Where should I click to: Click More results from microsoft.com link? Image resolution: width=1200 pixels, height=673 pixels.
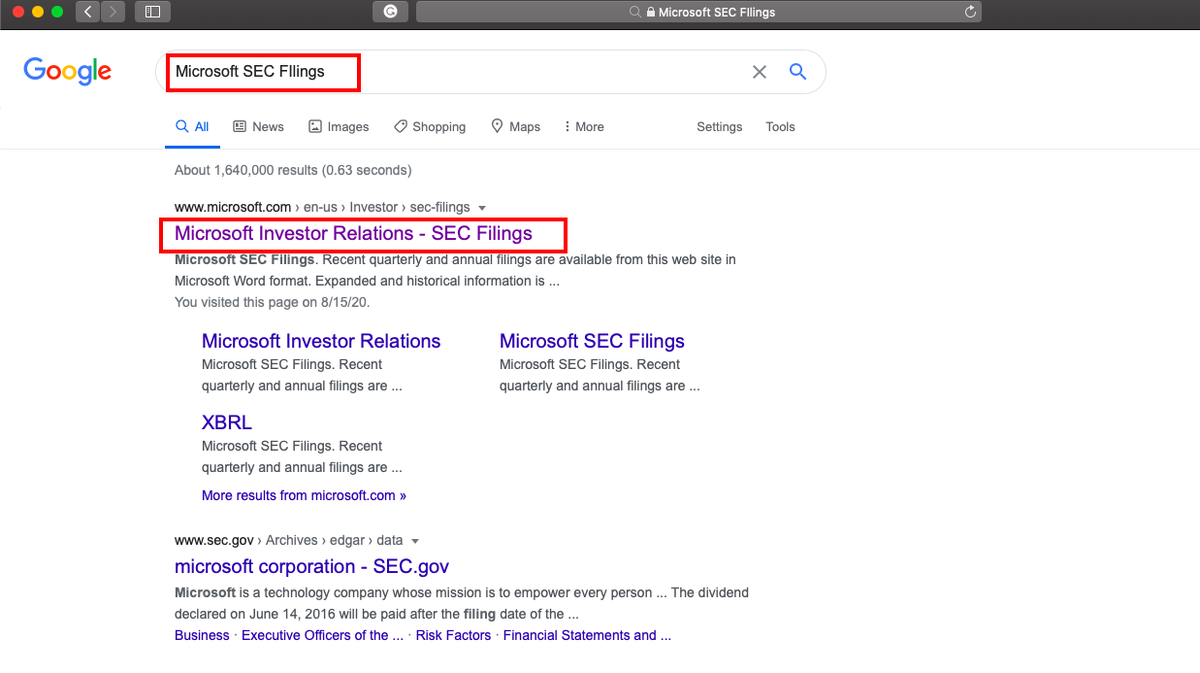304,495
